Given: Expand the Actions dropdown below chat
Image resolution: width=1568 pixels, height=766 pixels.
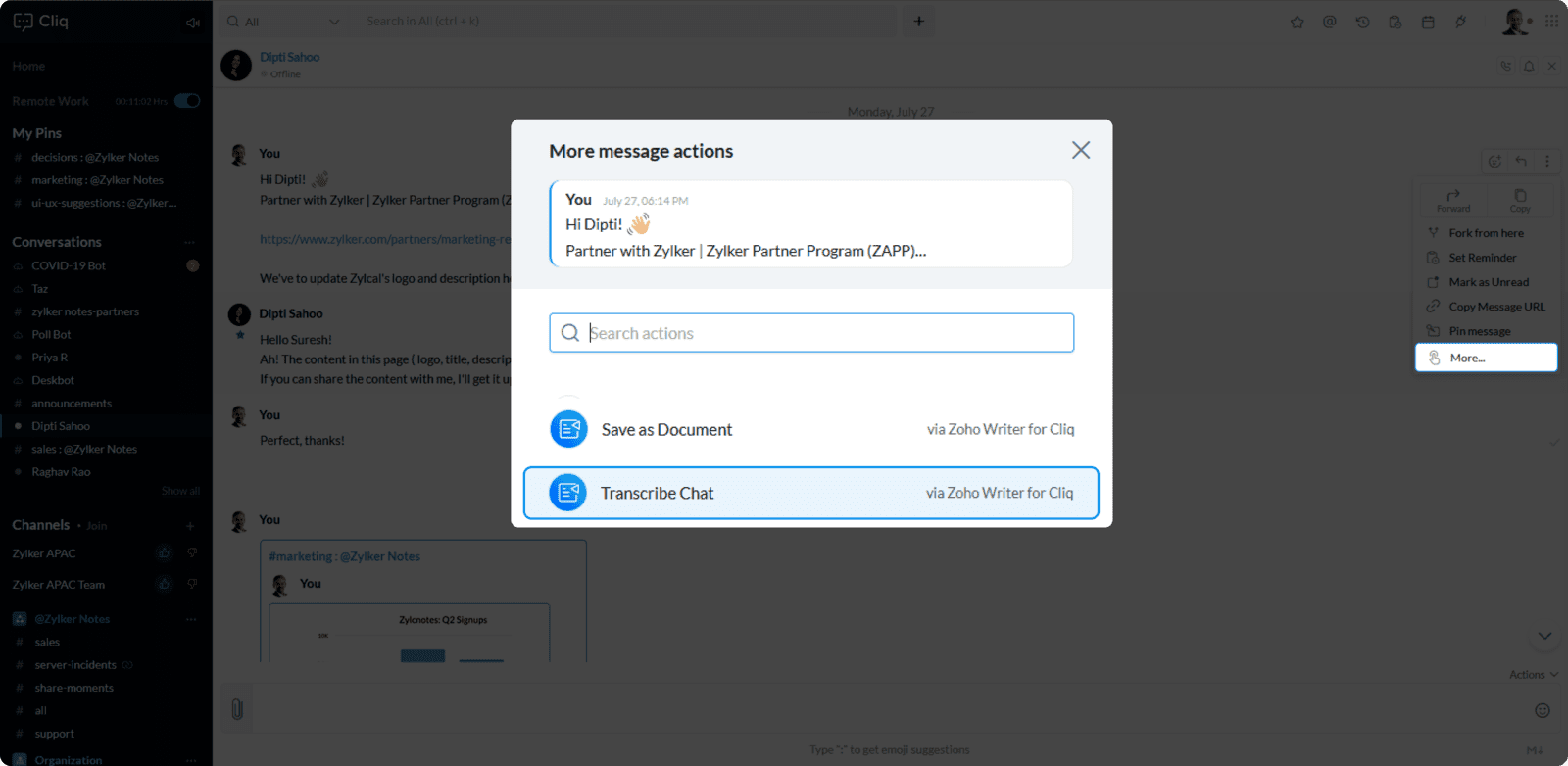Looking at the screenshot, I should (1533, 675).
